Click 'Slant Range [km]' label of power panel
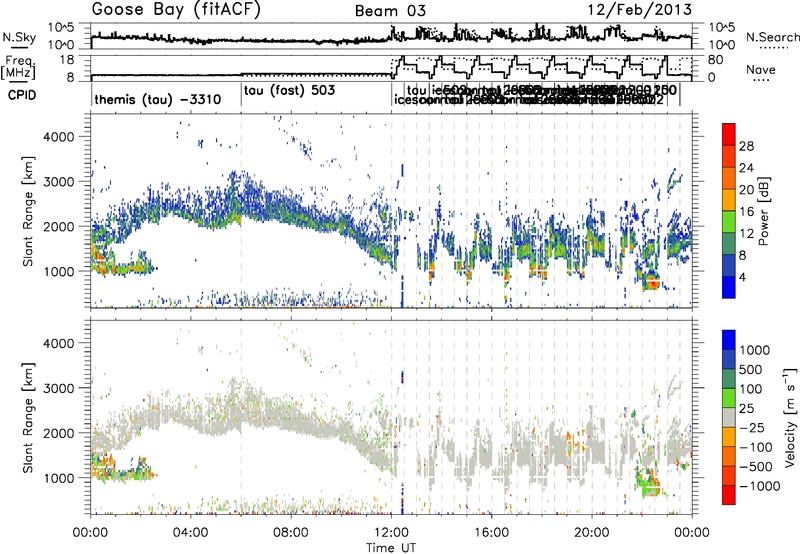Image resolution: width=800 pixels, height=554 pixels. tap(28, 211)
